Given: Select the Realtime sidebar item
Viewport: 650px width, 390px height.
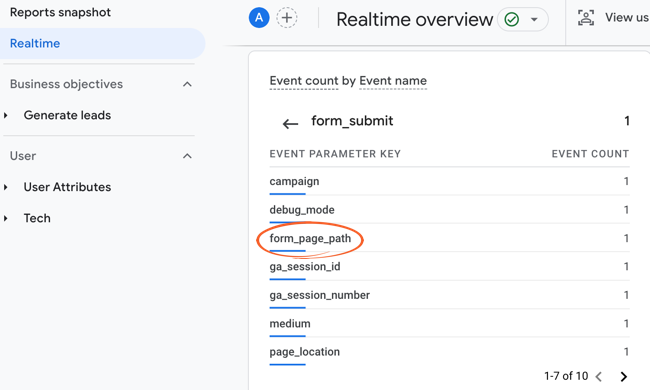Looking at the screenshot, I should pyautogui.click(x=102, y=44).
